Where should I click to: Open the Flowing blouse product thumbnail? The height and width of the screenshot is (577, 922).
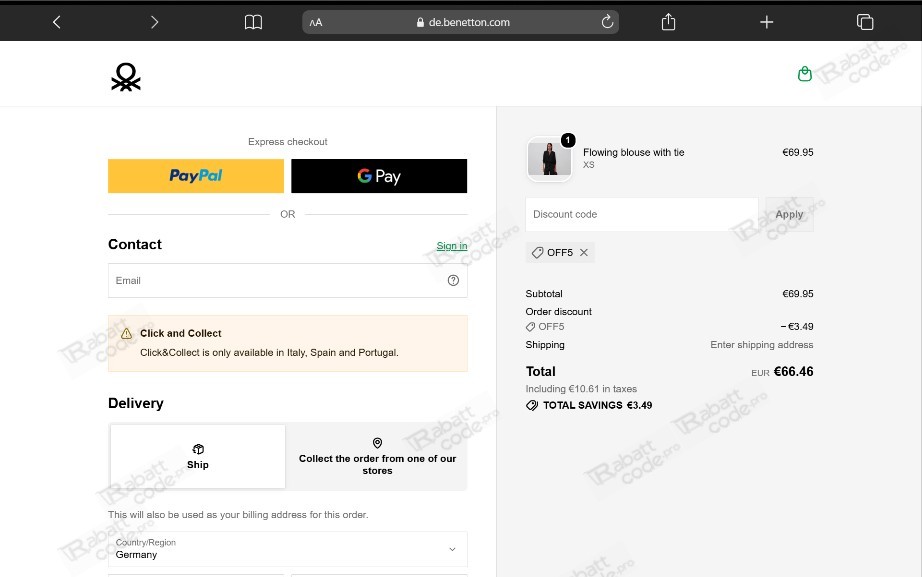[x=549, y=159]
